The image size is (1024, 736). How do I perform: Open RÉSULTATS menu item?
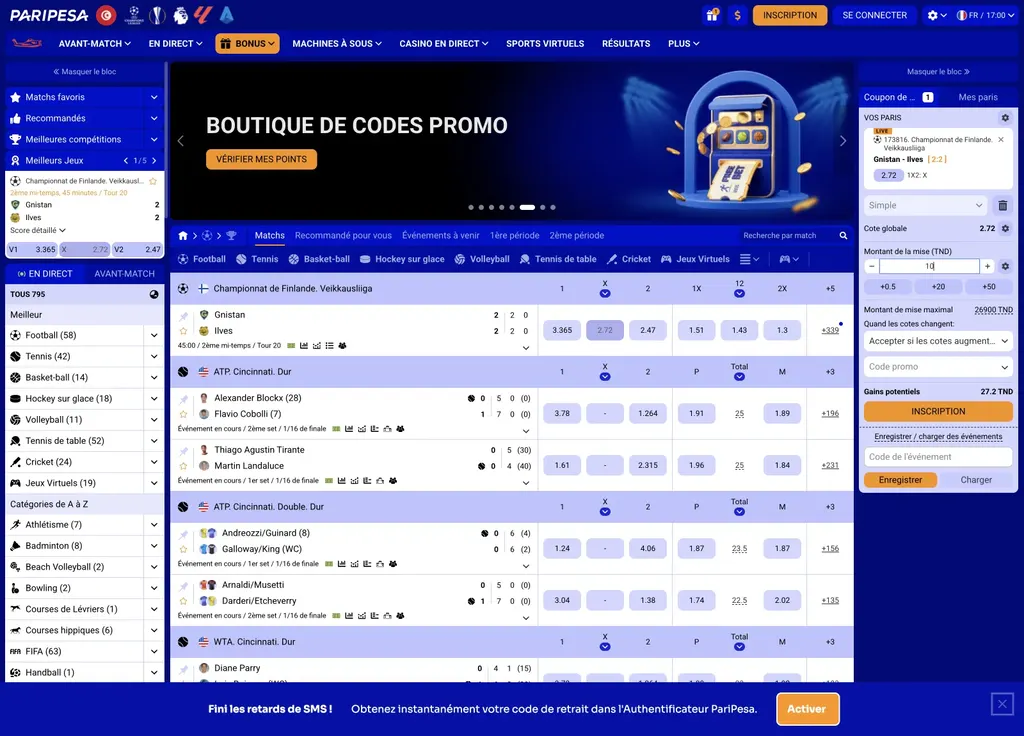coord(626,44)
